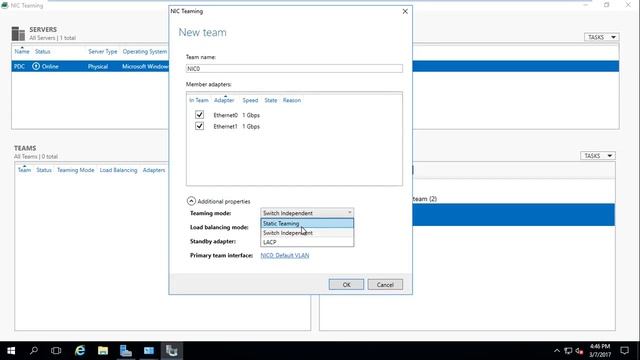This screenshot has height=360, width=640.
Task: Confirm the new team with OK
Action: [x=346, y=284]
